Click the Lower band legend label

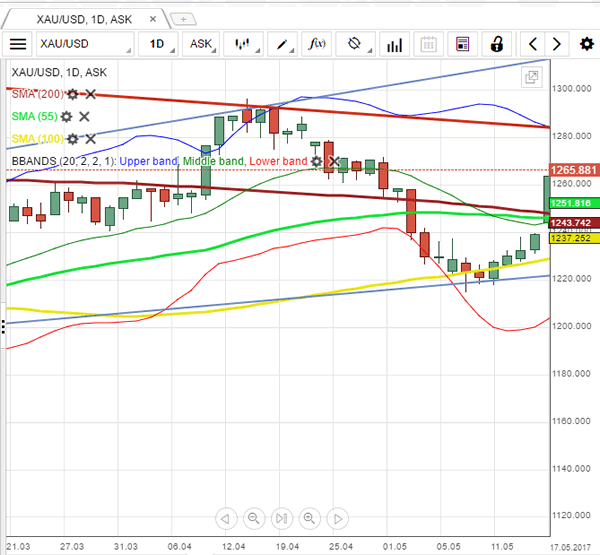(278, 162)
